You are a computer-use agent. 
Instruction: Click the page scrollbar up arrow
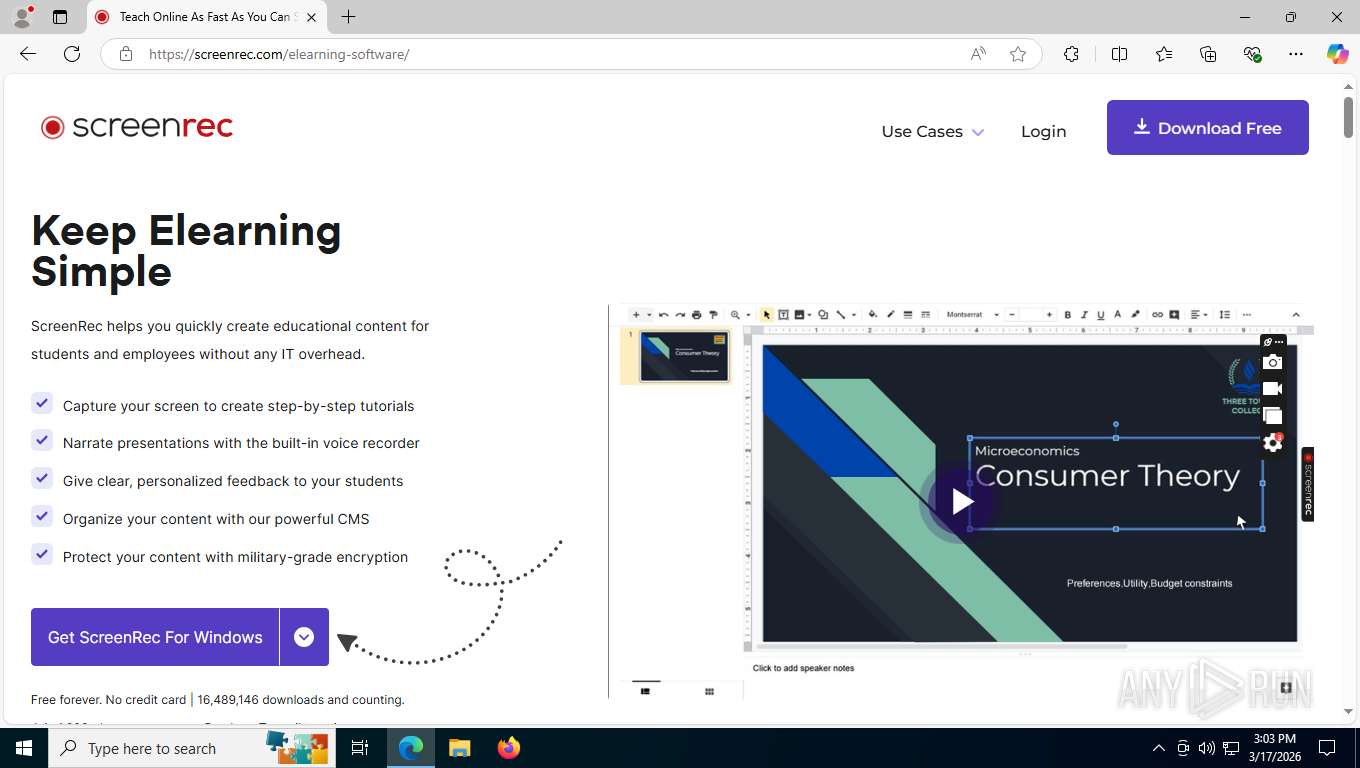[x=1348, y=87]
